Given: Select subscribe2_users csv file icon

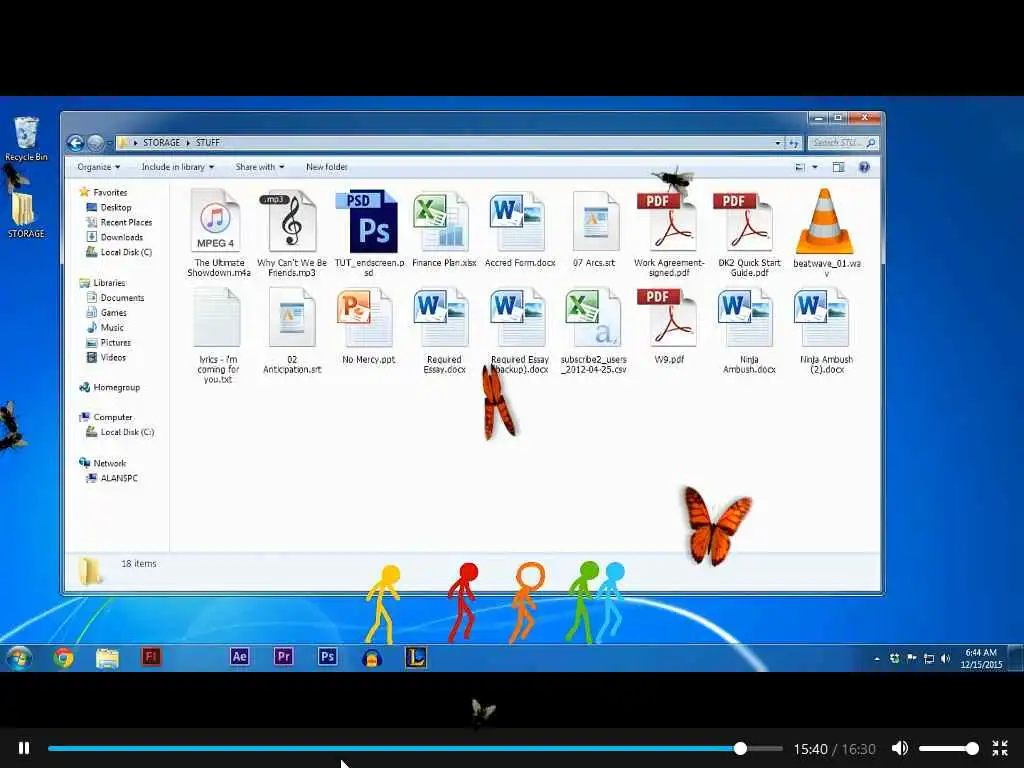Looking at the screenshot, I should pos(593,317).
